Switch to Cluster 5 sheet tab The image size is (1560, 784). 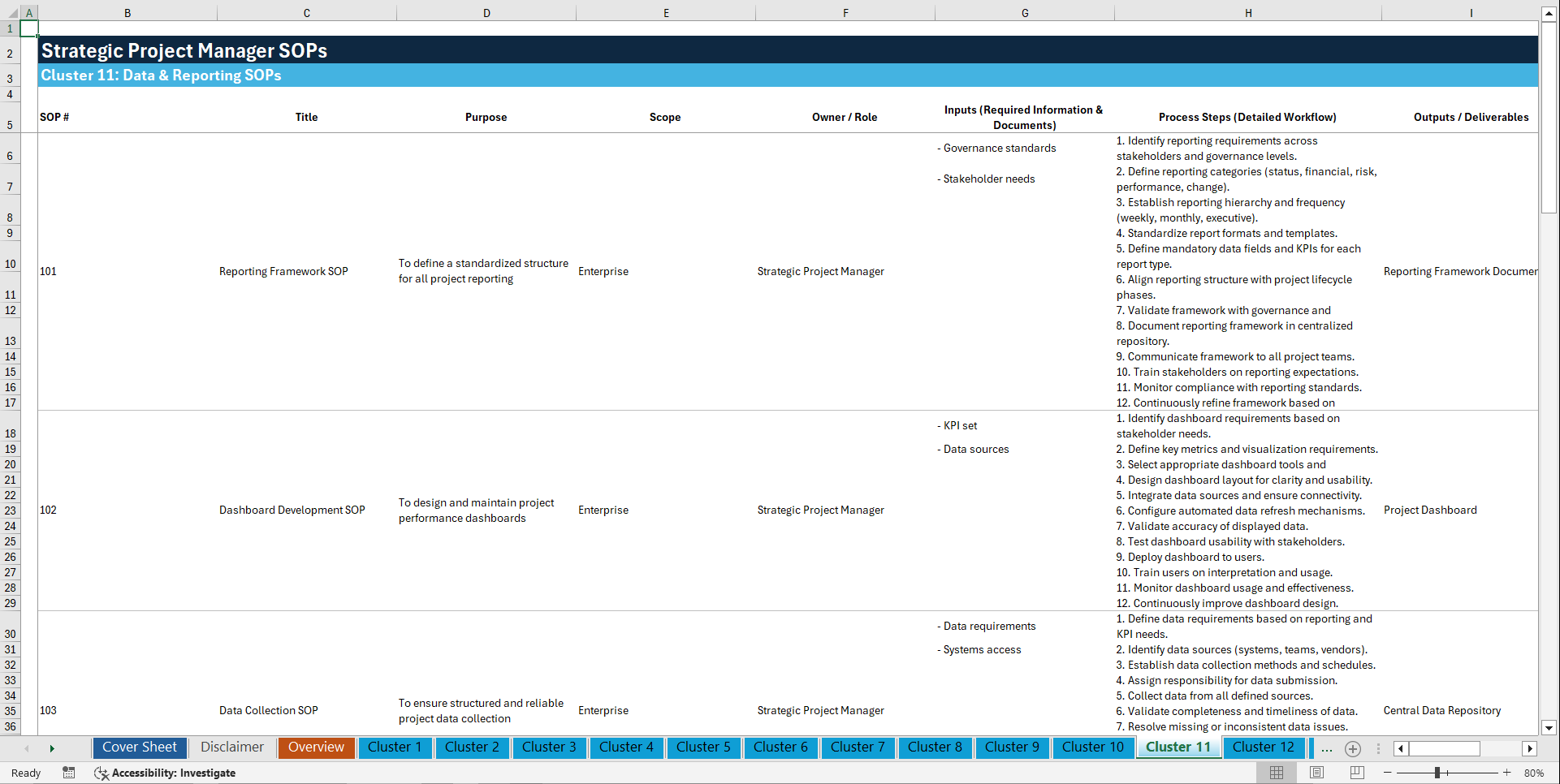click(703, 747)
